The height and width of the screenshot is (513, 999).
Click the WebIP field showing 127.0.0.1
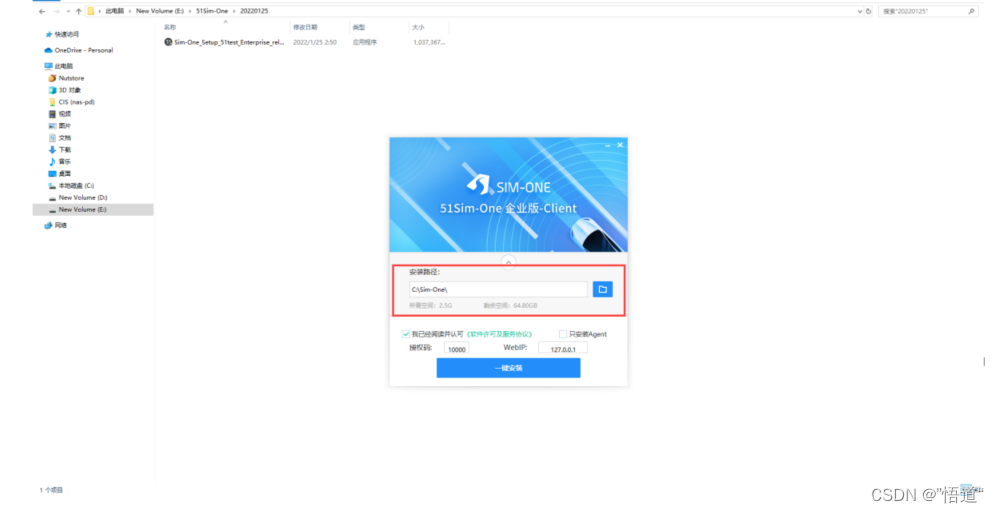(563, 349)
